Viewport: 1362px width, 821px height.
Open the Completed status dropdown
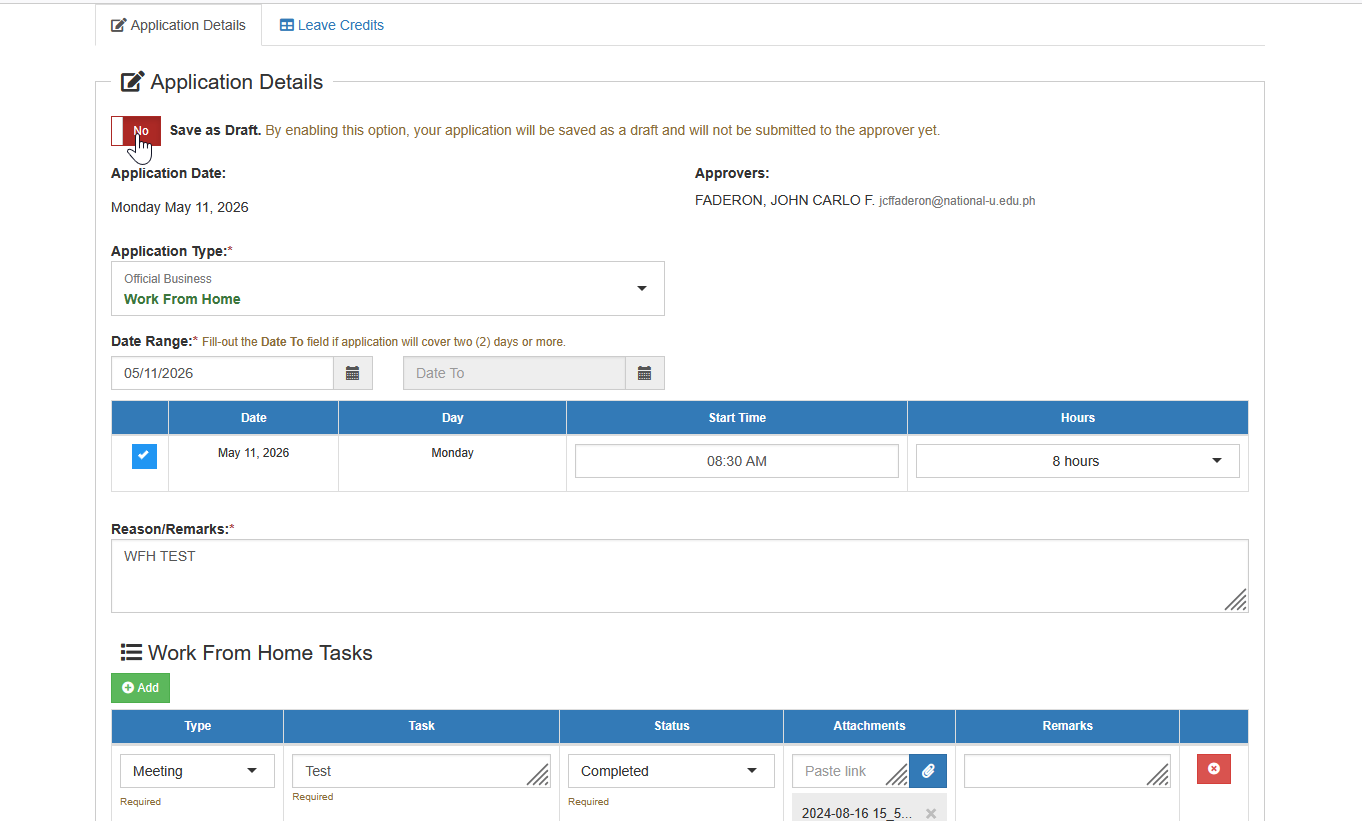(671, 771)
